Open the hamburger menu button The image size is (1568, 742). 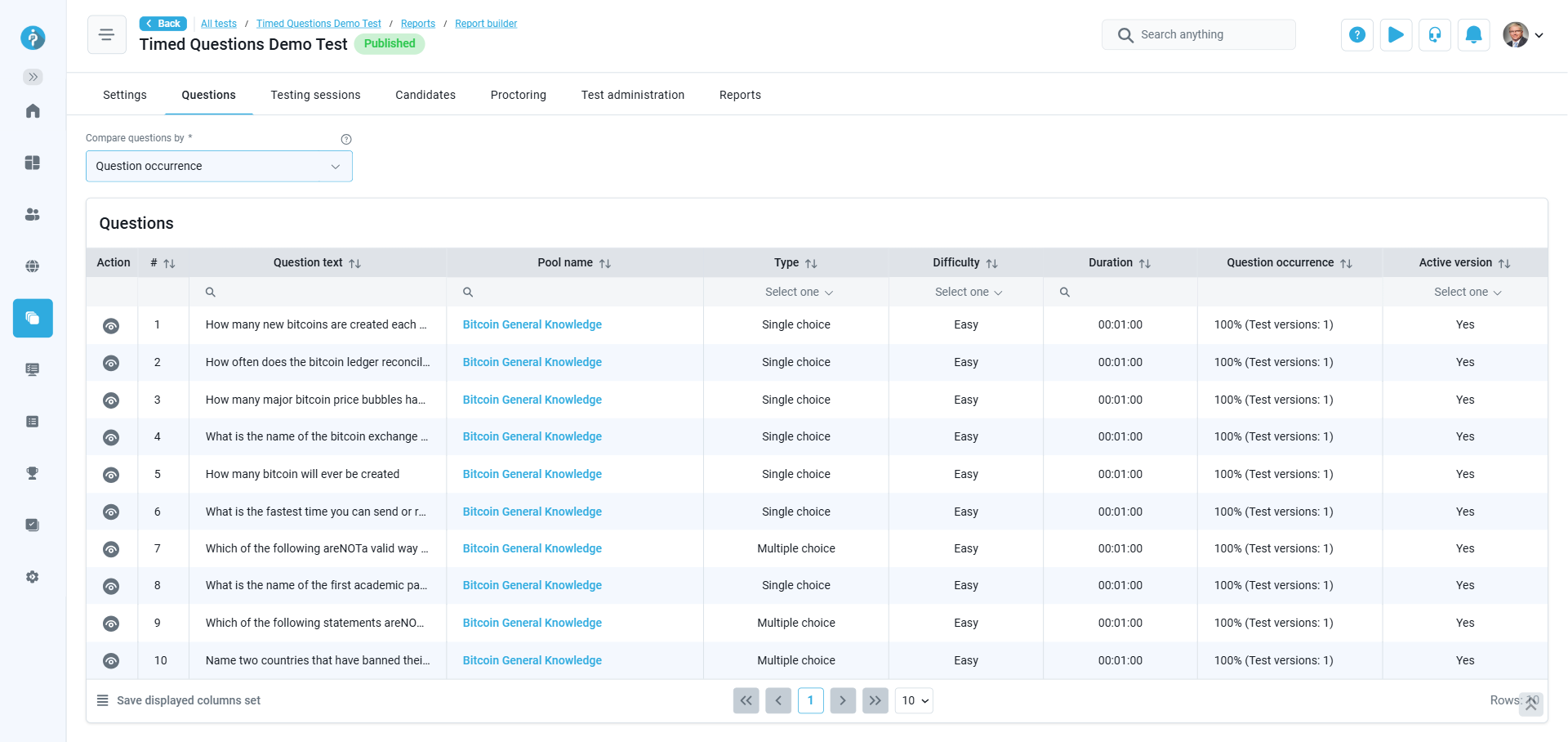[x=106, y=34]
